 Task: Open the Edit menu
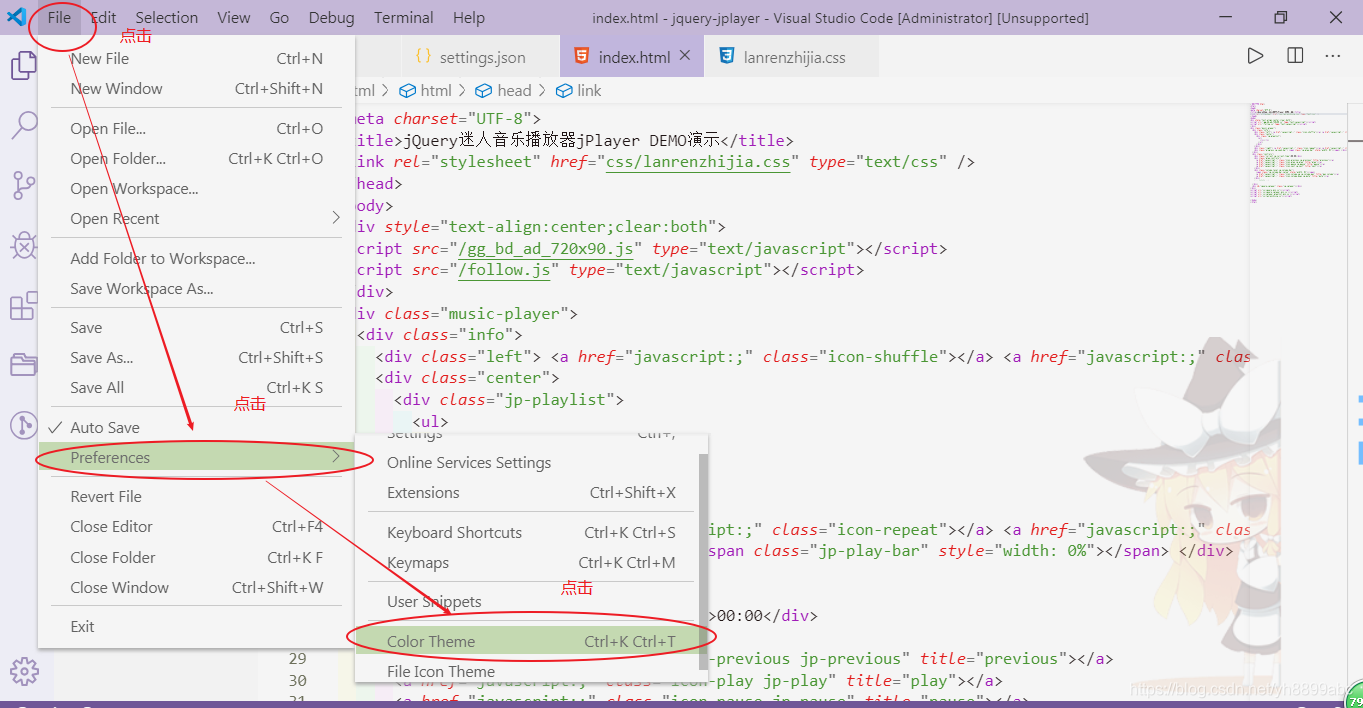click(x=103, y=17)
